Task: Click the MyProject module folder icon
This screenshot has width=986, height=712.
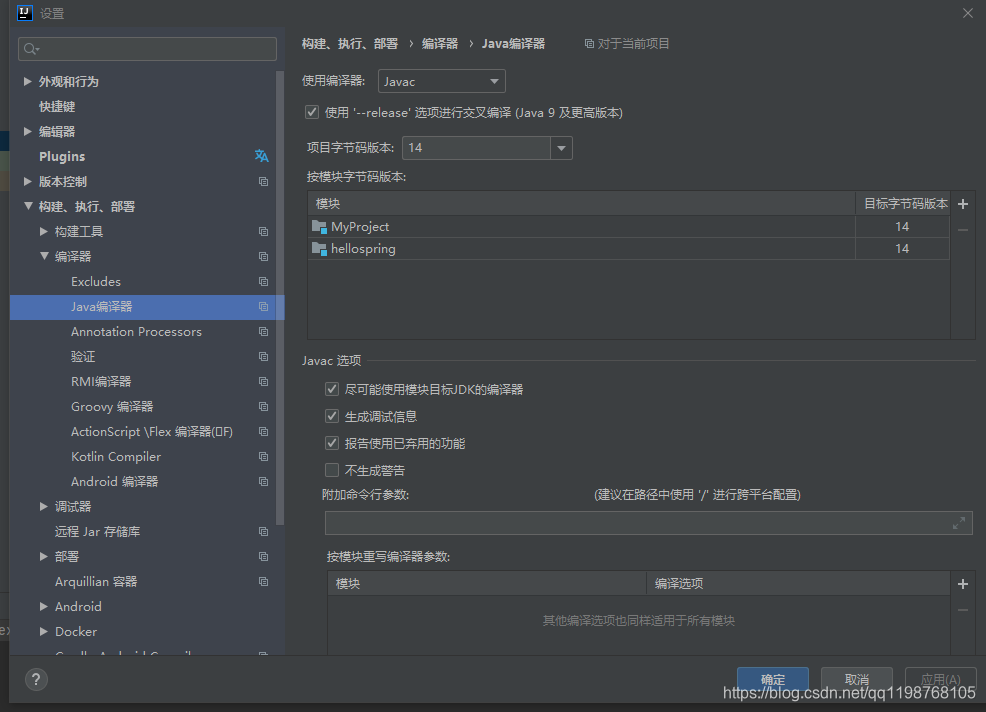Action: click(320, 226)
